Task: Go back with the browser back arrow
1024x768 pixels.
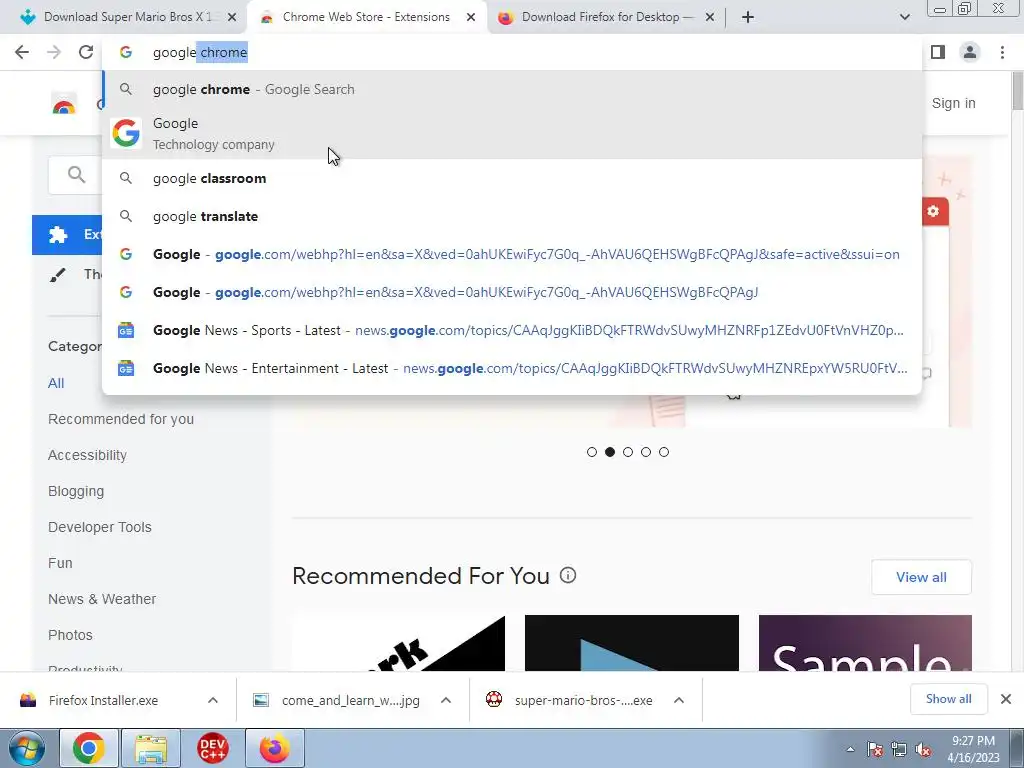Action: click(22, 52)
